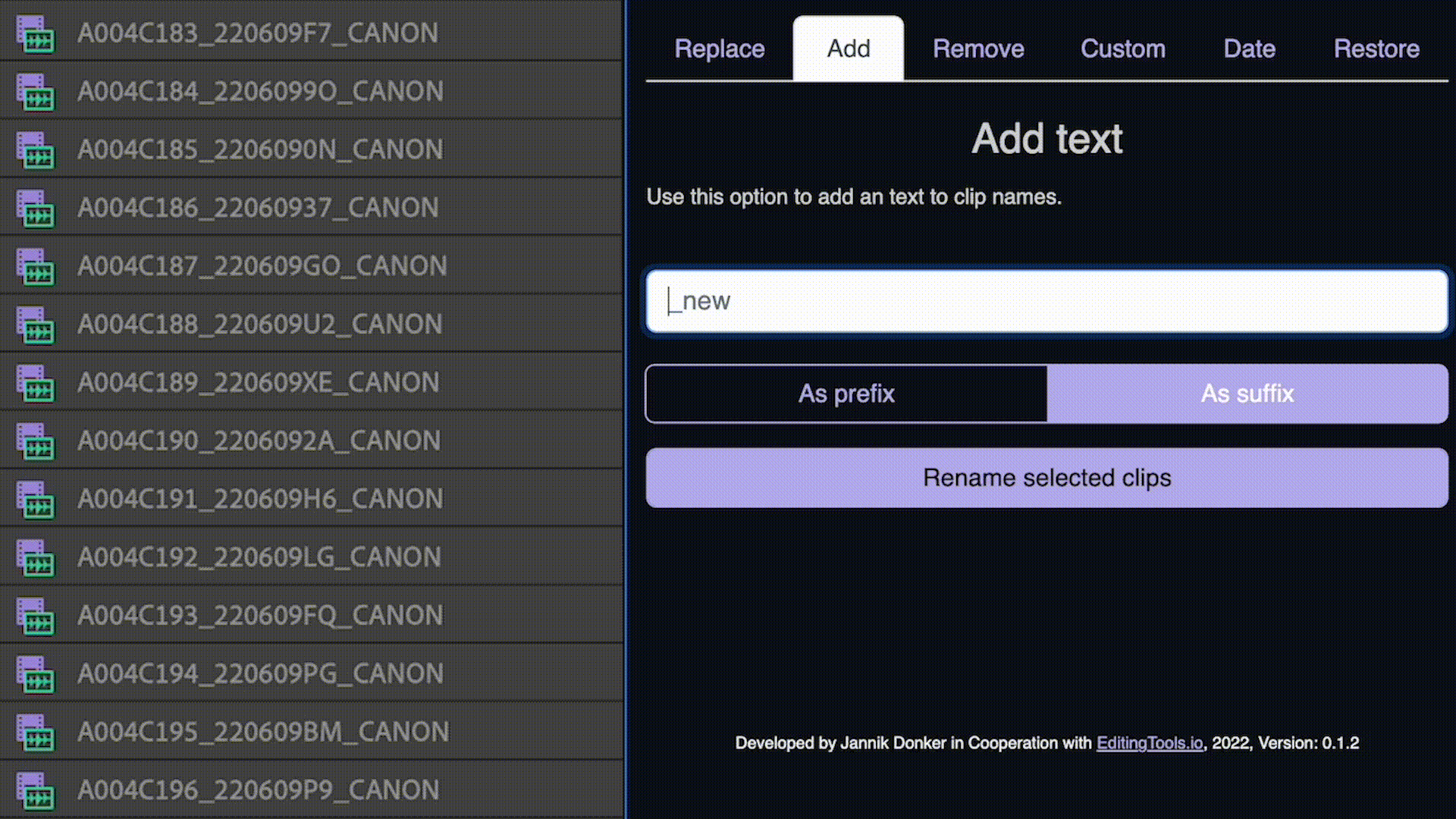The image size is (1456, 819).
Task: Open the Date rename option
Action: 1248,48
